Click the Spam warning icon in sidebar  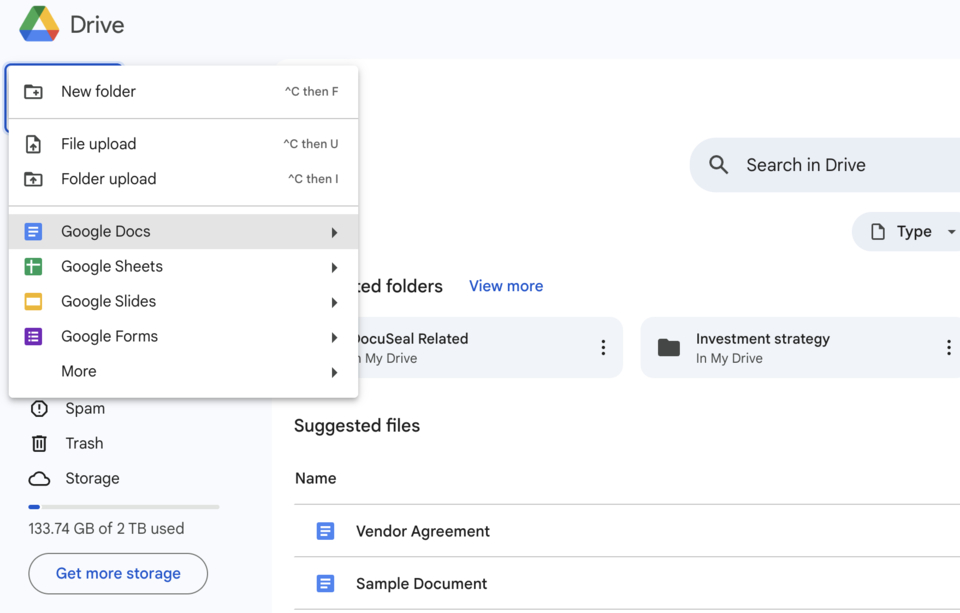(39, 408)
